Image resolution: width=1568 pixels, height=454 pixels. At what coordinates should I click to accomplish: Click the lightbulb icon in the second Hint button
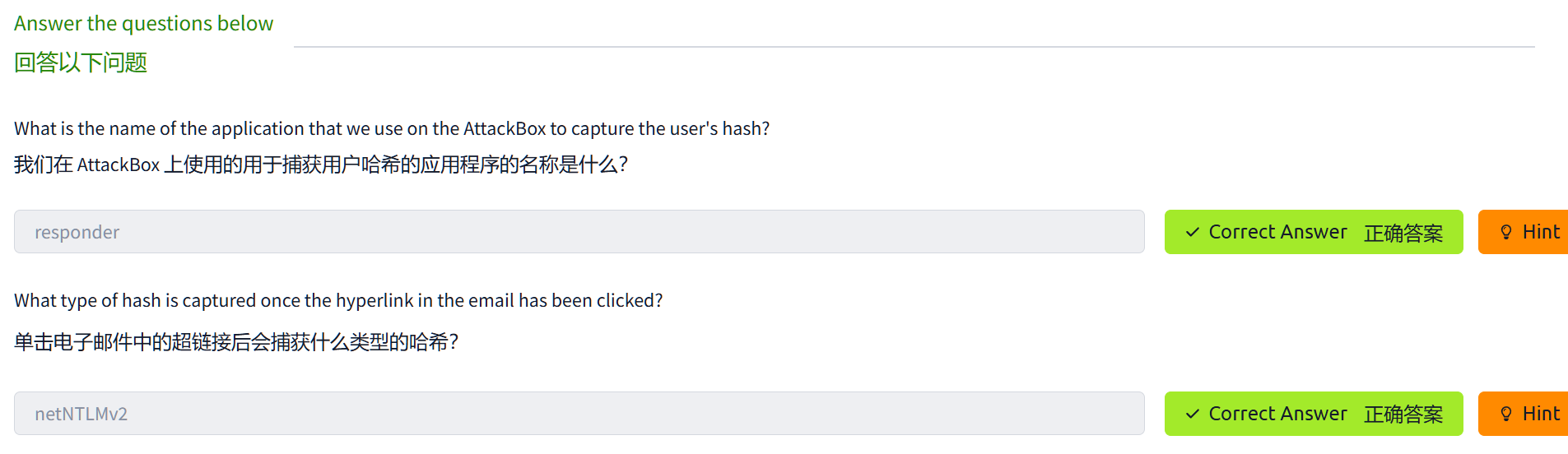(1505, 415)
